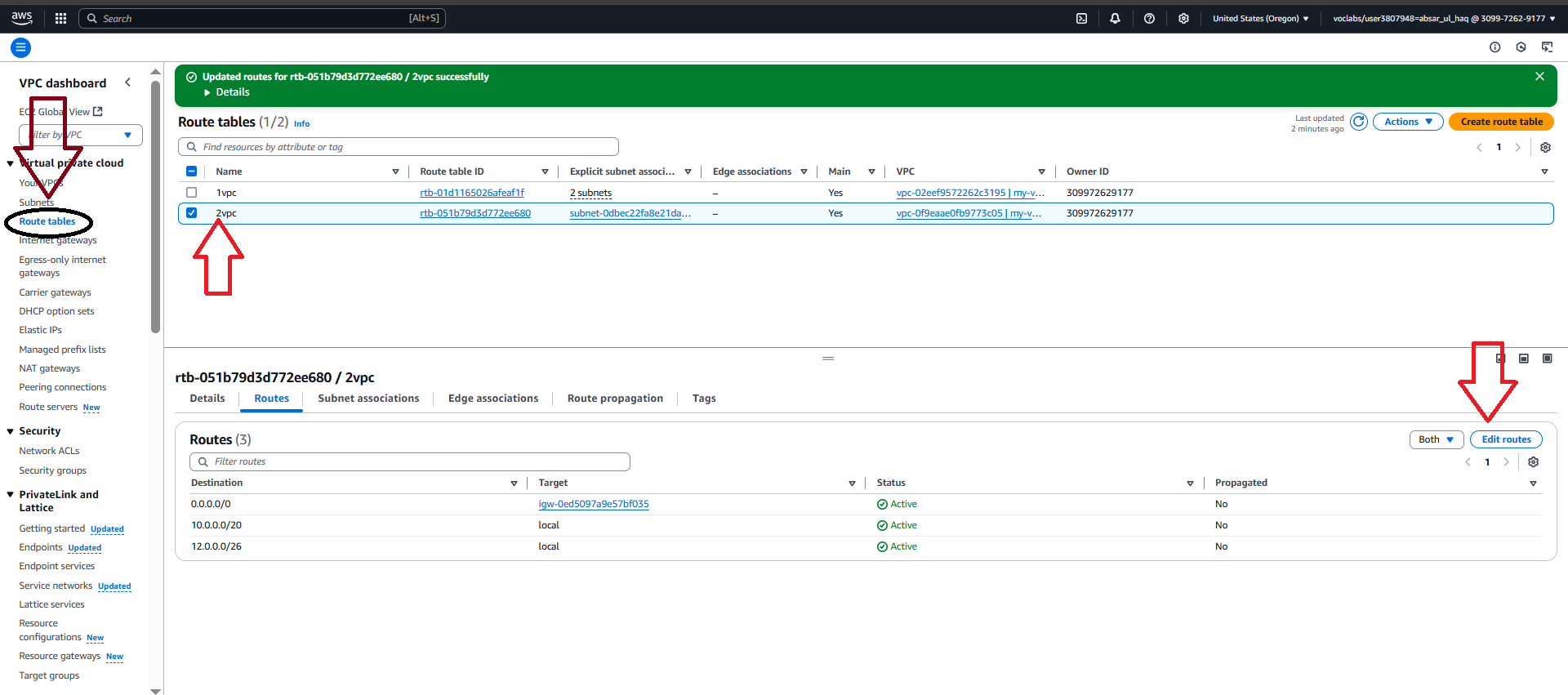Screen dimensions: 1568x695
Task: Open the Actions dropdown
Action: coord(1408,122)
